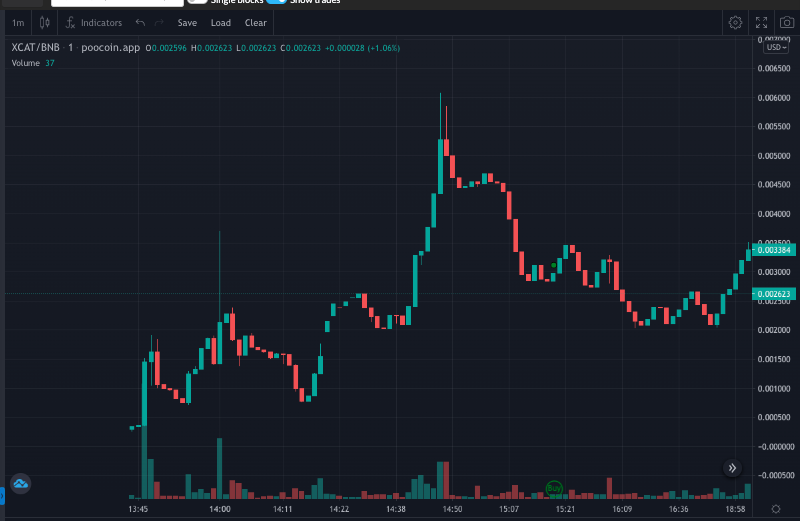Click the Volume 37 indicator label
The height and width of the screenshot is (521, 800).
[x=33, y=63]
